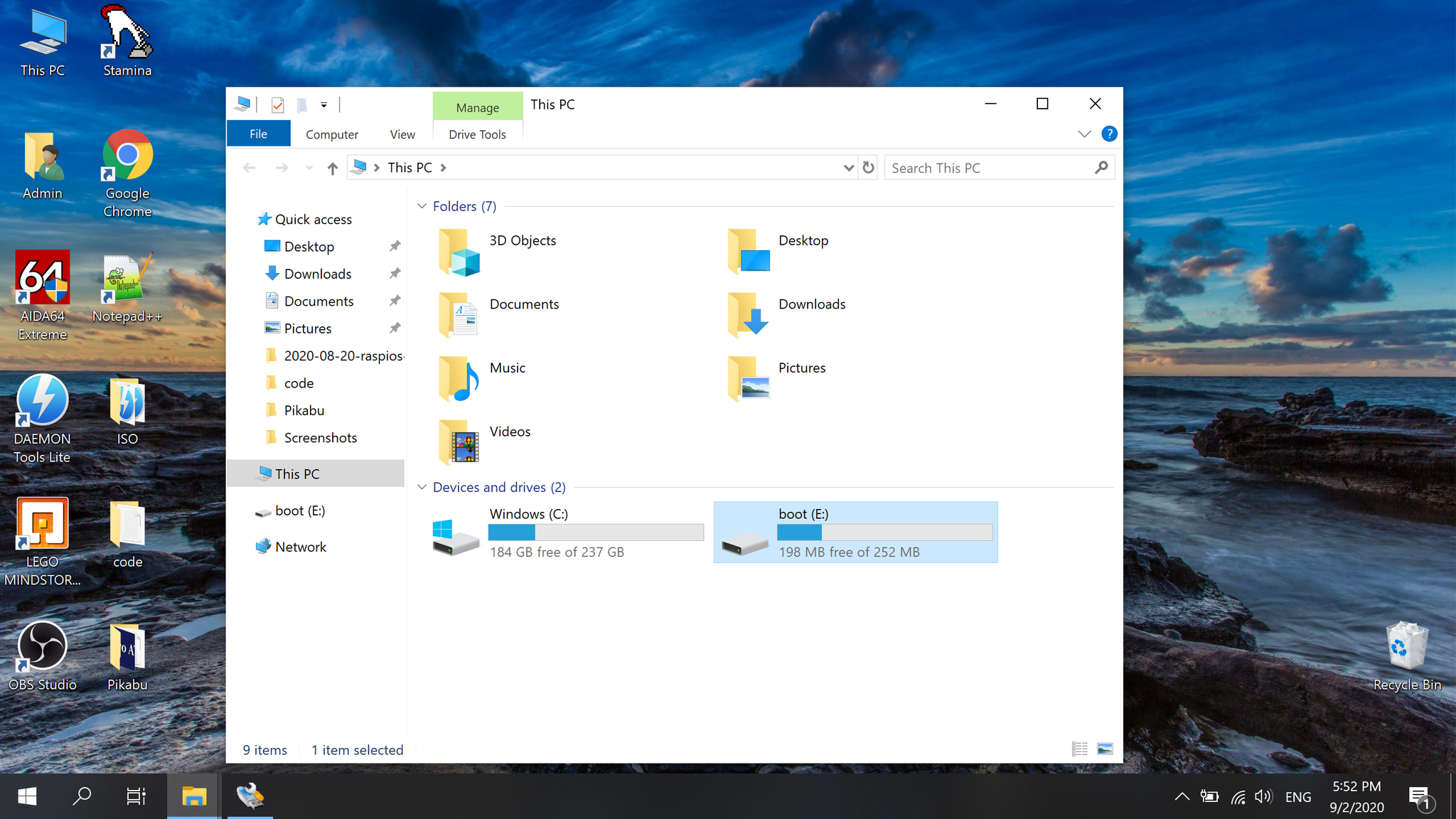This screenshot has width=1456, height=819.
Task: Select the boot (E:) drive in main pane
Action: coord(856,532)
